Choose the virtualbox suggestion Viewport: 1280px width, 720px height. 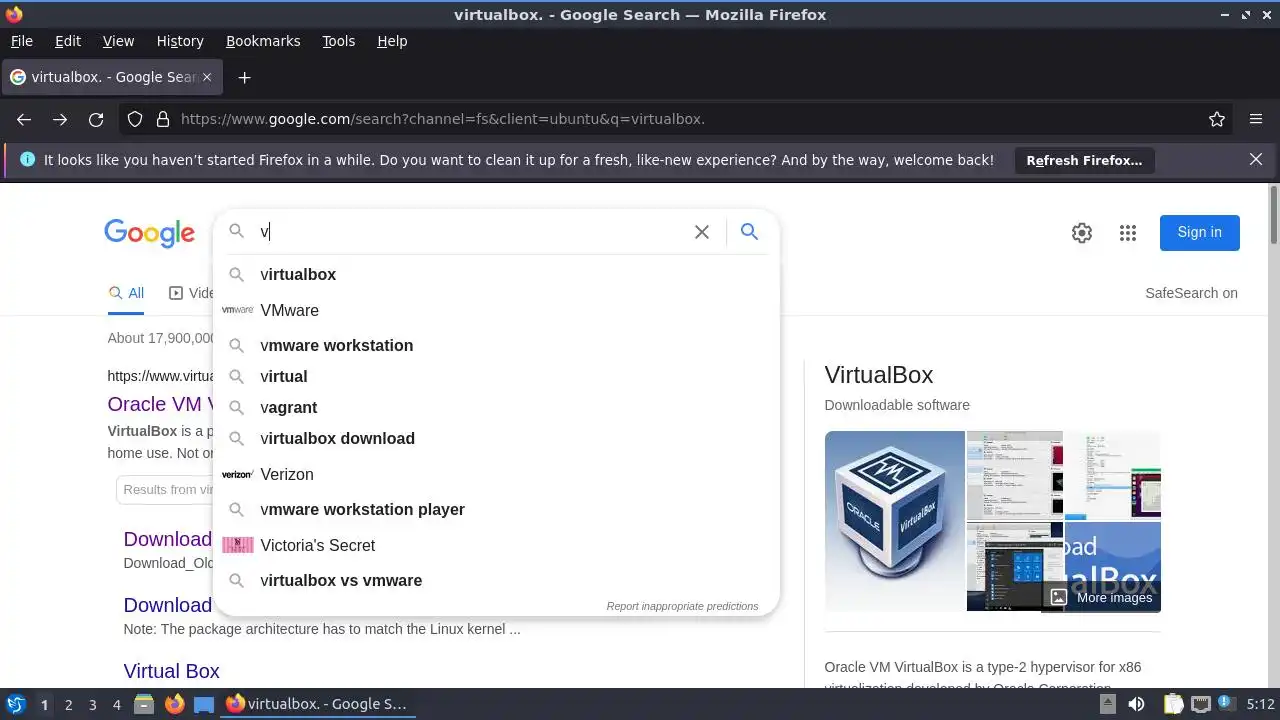496,274
